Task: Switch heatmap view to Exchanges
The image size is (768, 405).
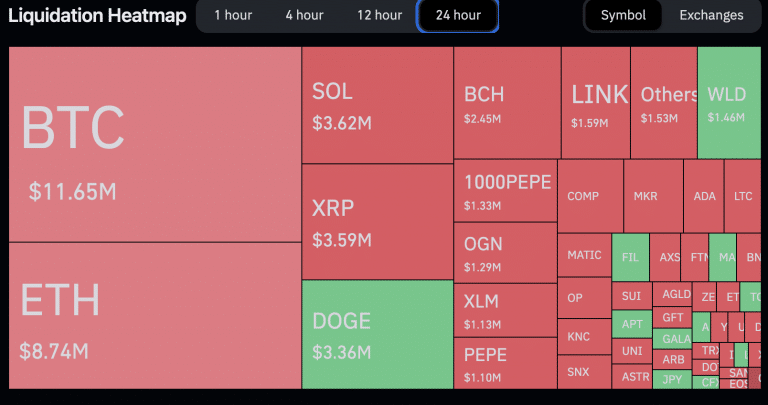Action: point(711,15)
